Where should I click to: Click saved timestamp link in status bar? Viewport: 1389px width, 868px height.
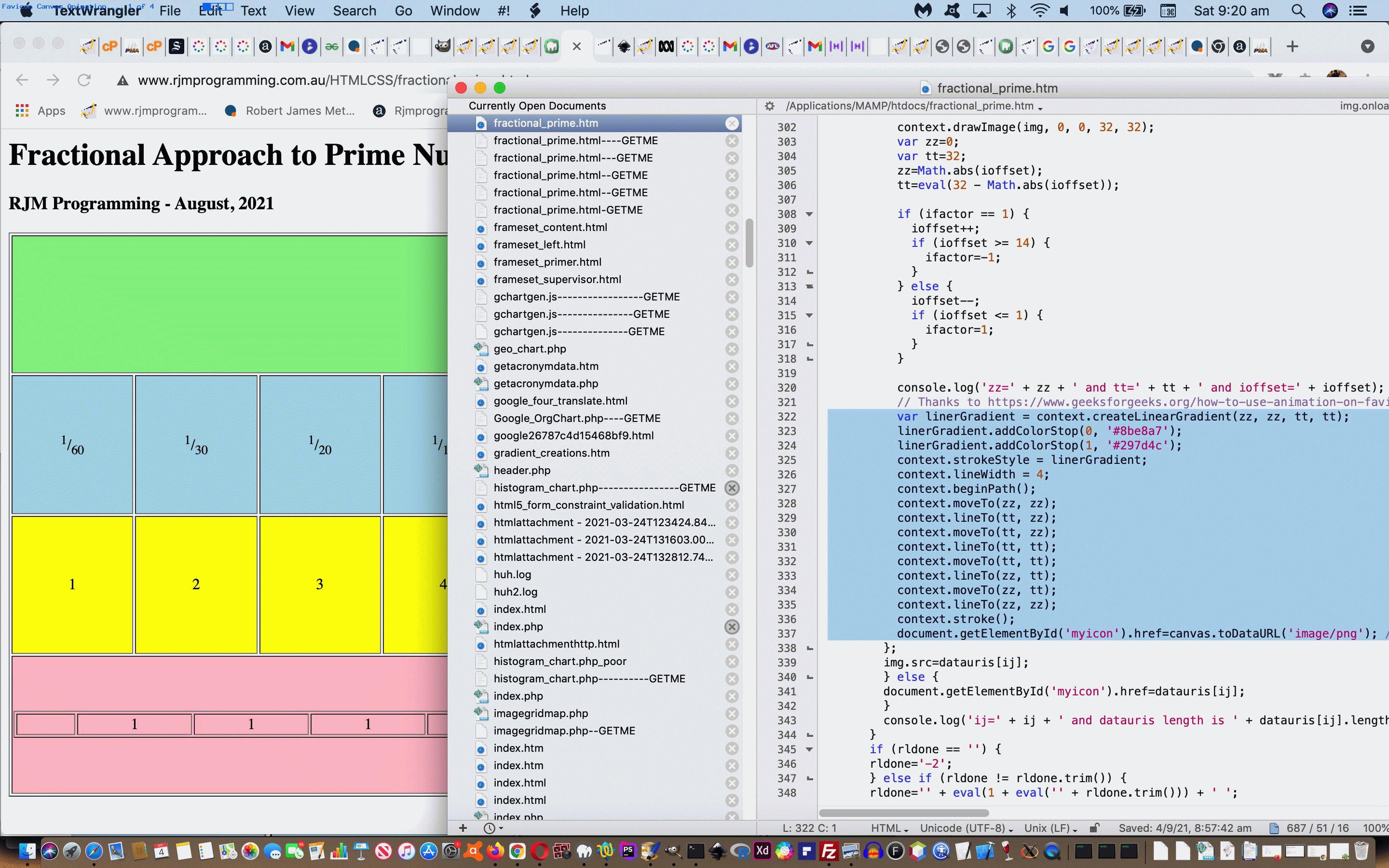click(1185, 828)
